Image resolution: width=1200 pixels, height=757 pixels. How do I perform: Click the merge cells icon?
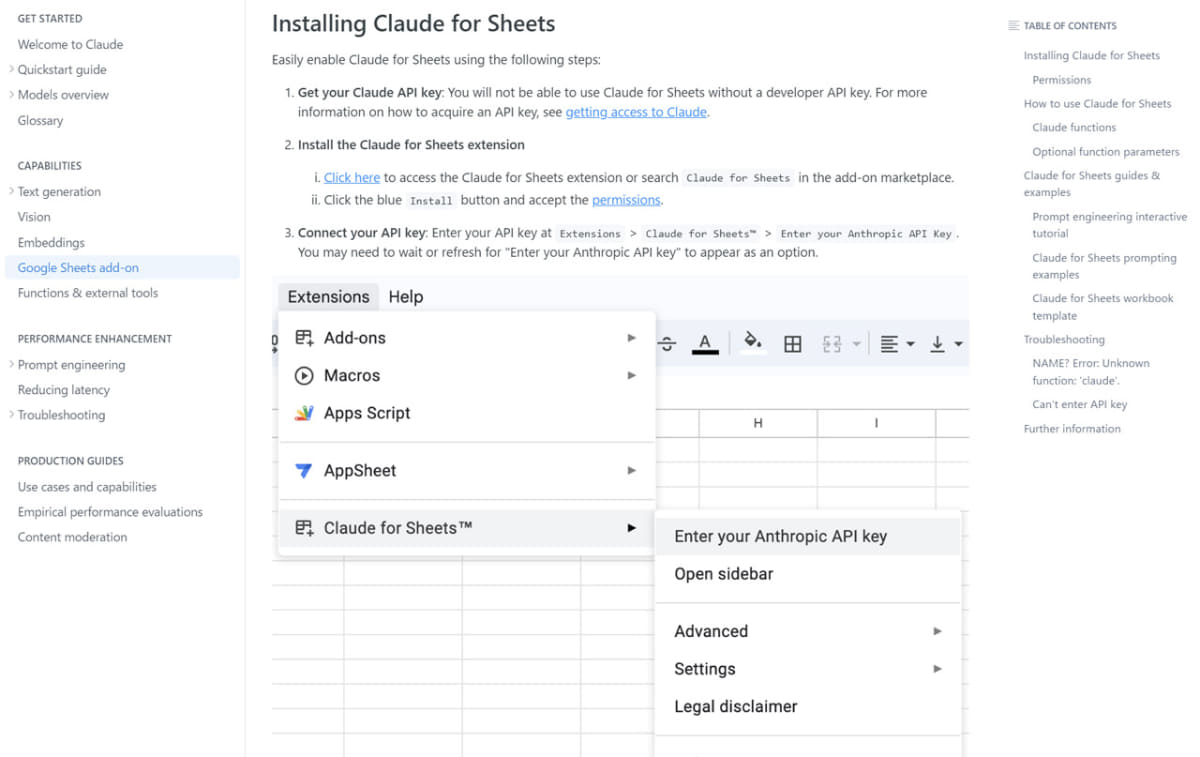[831, 344]
